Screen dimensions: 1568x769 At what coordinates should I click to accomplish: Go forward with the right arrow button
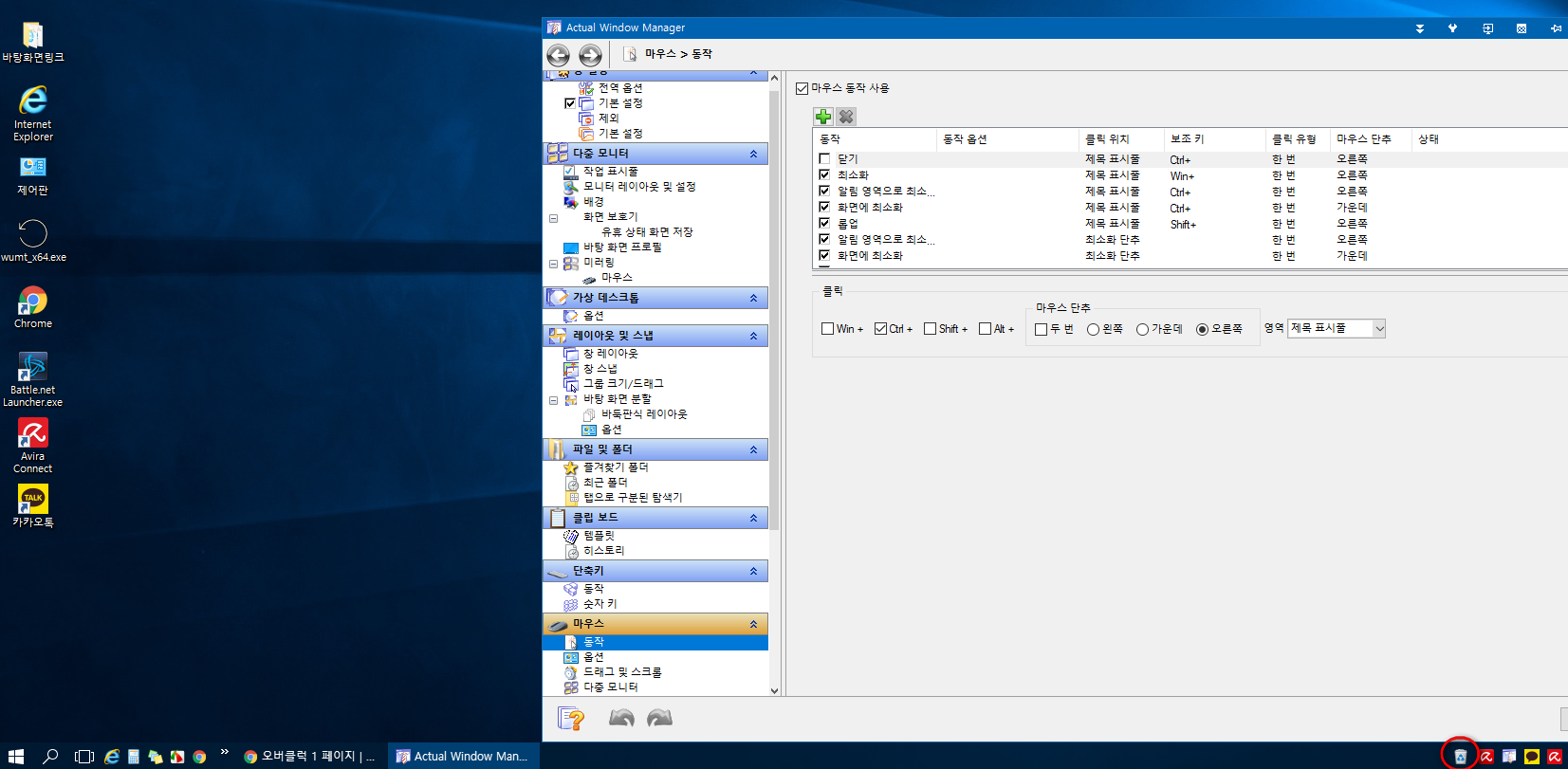(590, 55)
